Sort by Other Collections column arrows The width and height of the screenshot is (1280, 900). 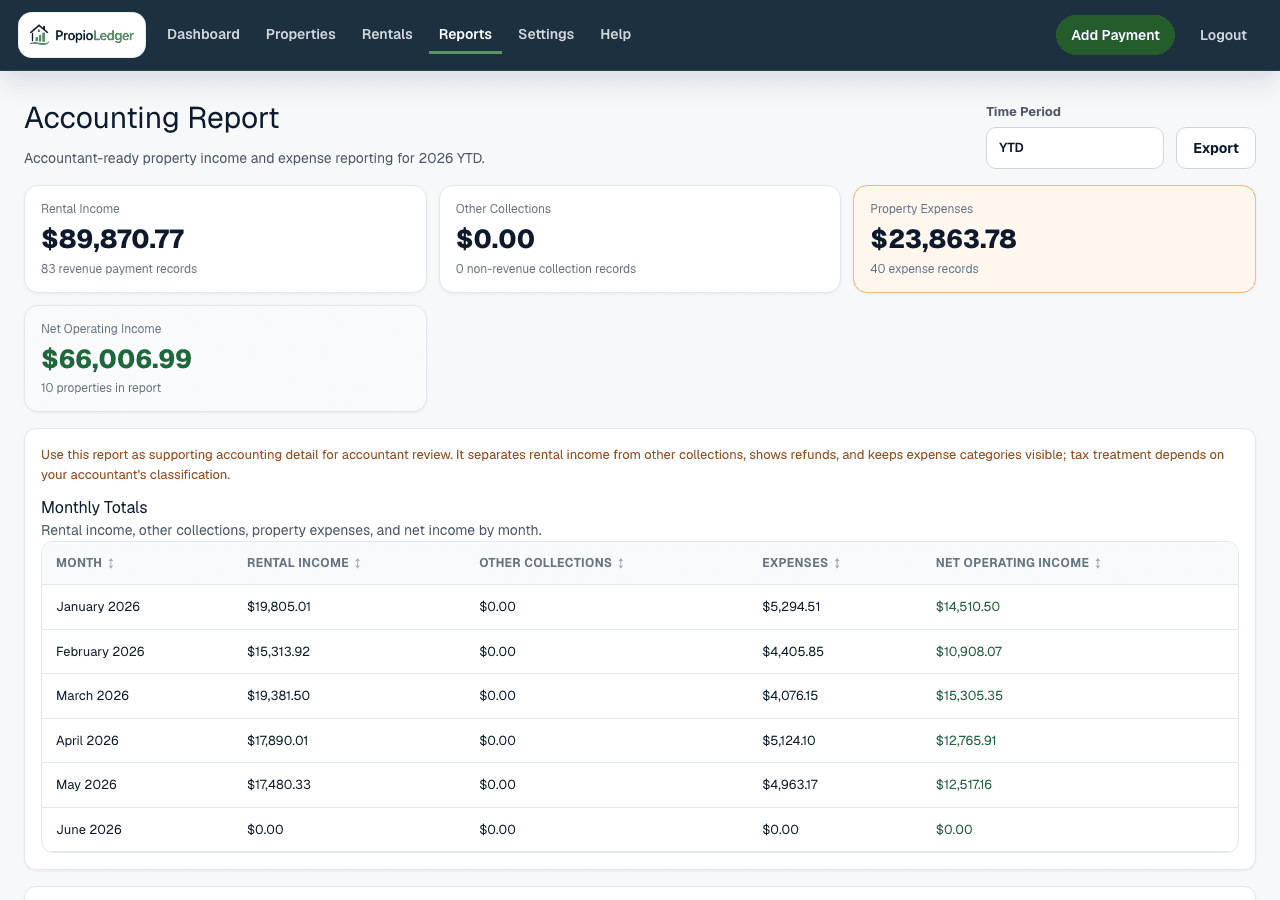point(621,564)
